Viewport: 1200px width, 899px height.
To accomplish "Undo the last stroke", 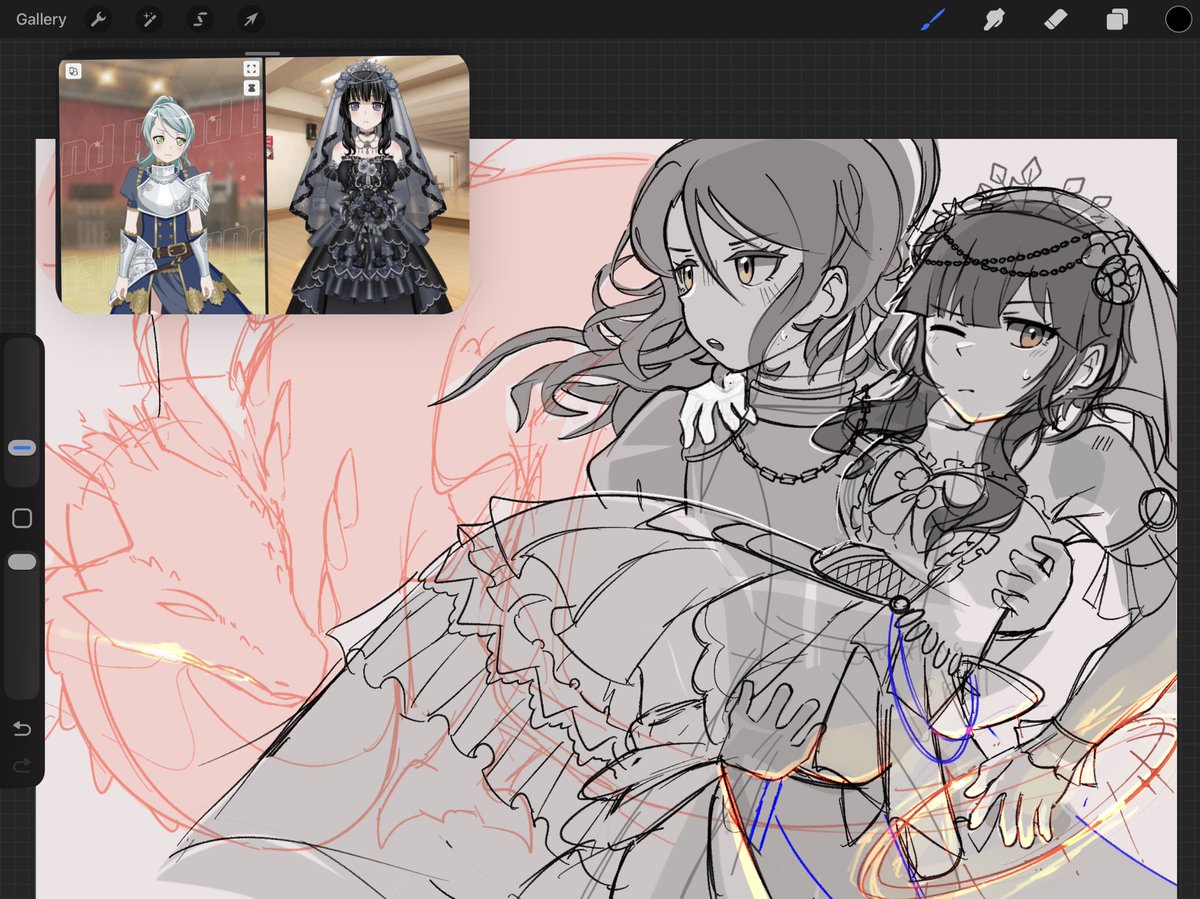I will (22, 728).
